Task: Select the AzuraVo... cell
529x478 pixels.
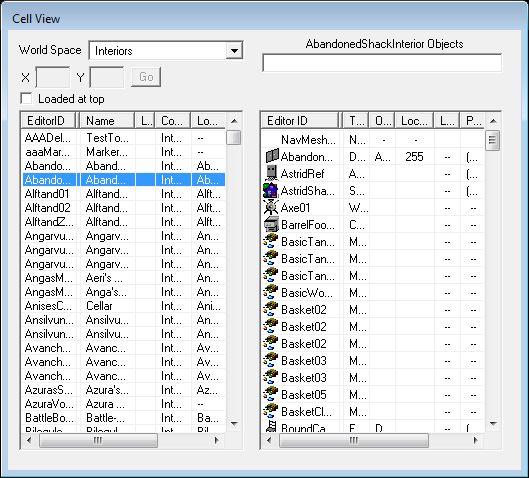Action: [x=123, y=404]
